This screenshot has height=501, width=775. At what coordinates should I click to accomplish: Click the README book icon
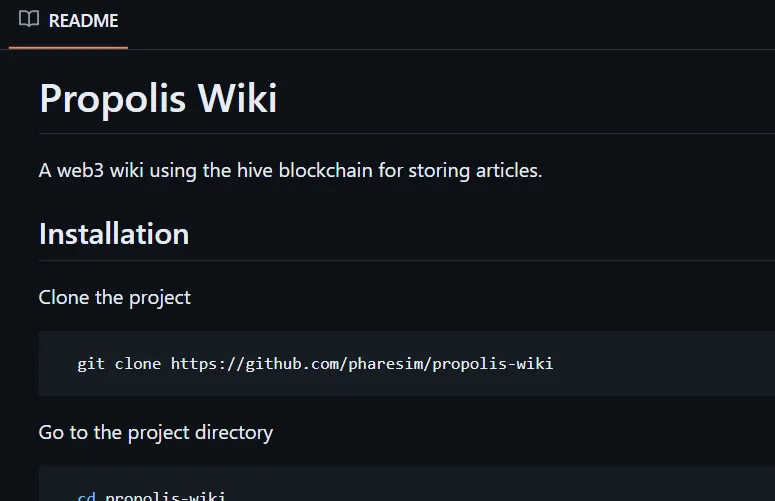pos(29,19)
